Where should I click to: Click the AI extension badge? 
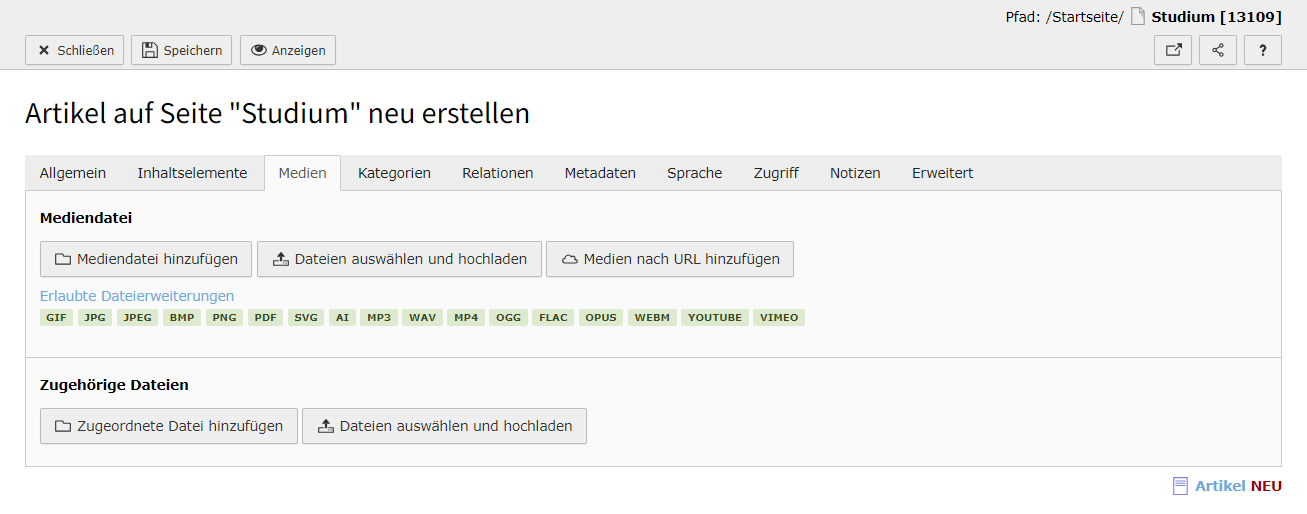click(x=342, y=318)
